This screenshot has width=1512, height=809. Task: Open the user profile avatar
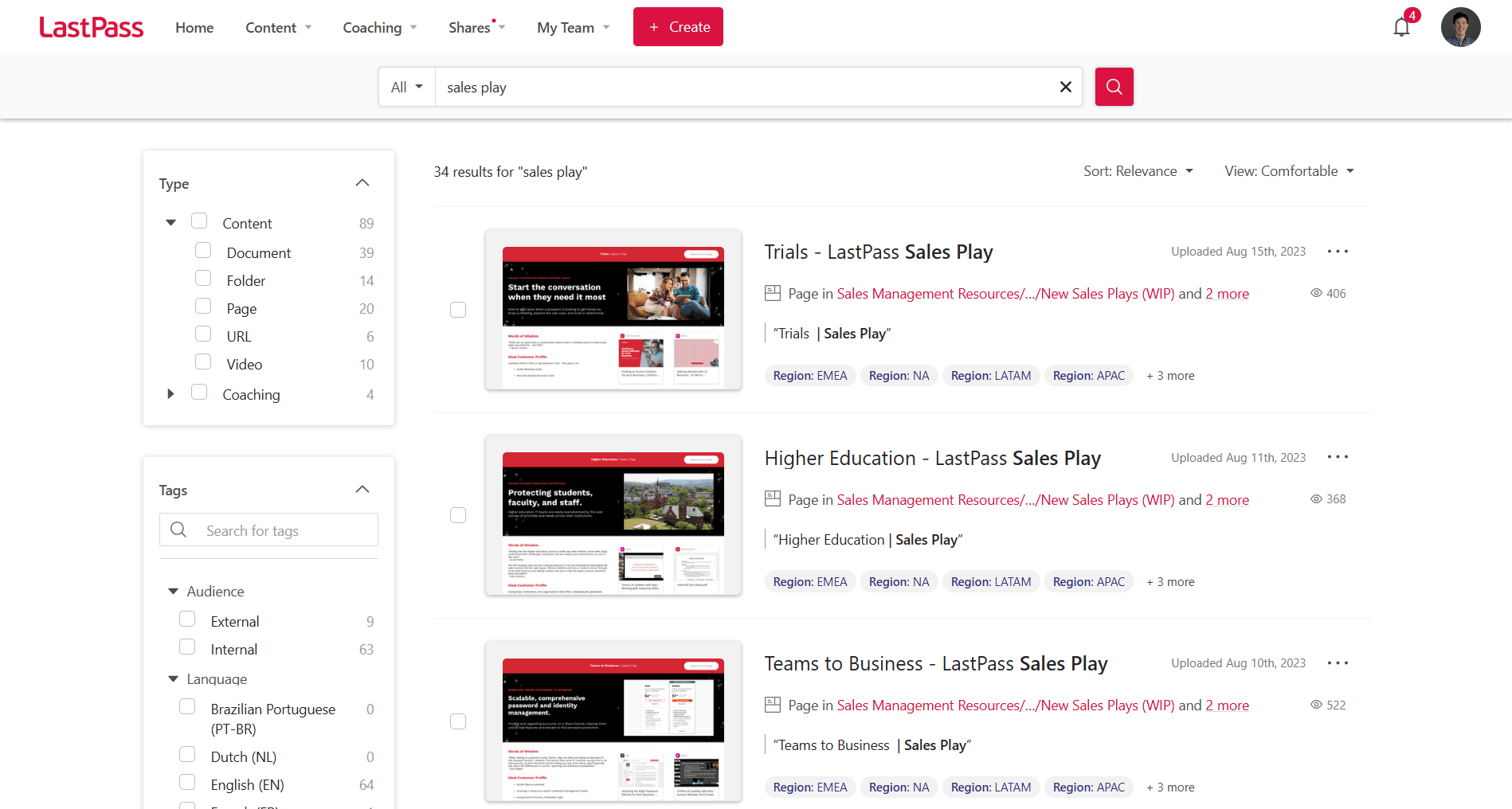click(1460, 27)
